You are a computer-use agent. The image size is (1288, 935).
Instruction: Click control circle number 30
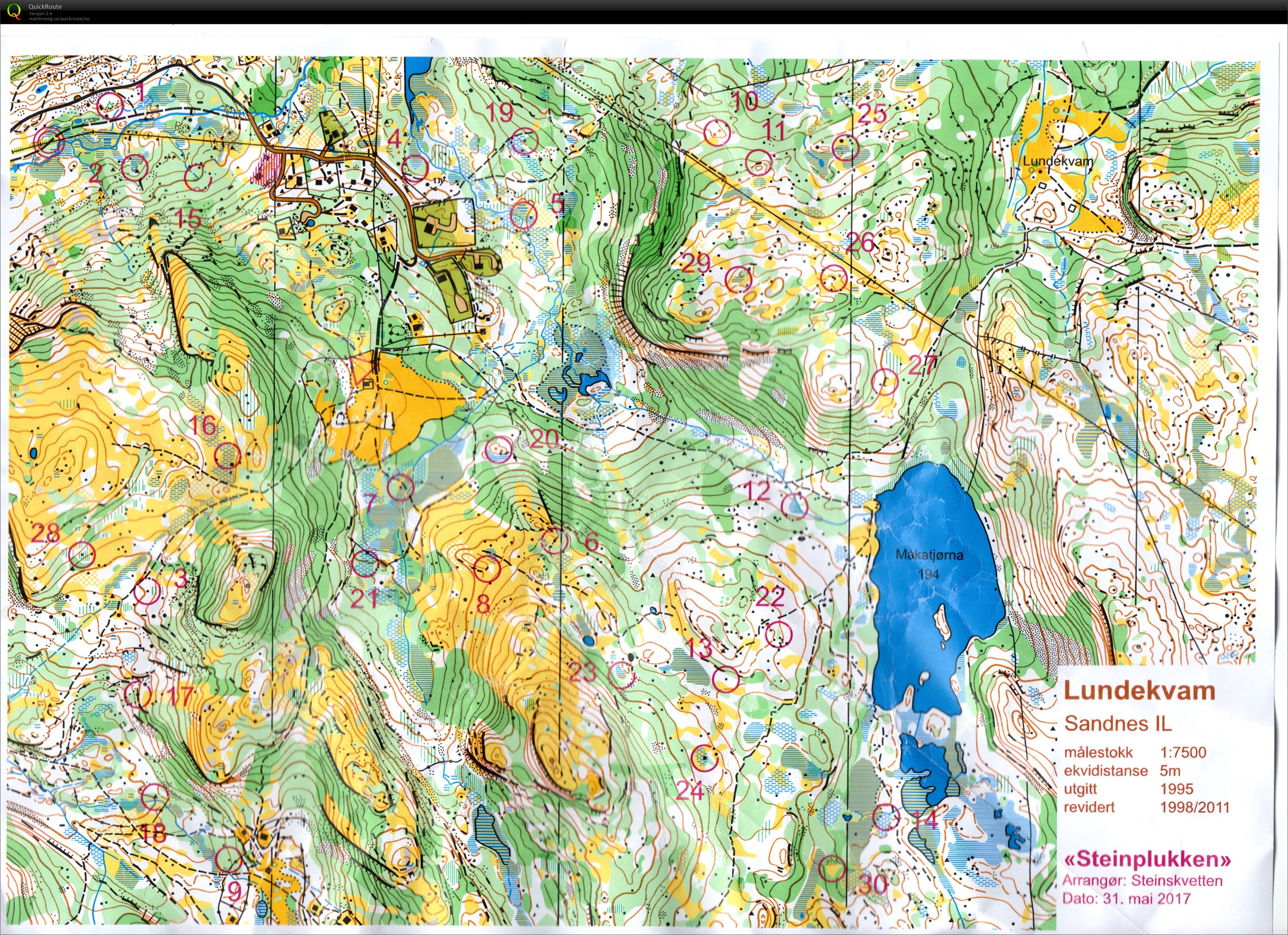(x=833, y=869)
